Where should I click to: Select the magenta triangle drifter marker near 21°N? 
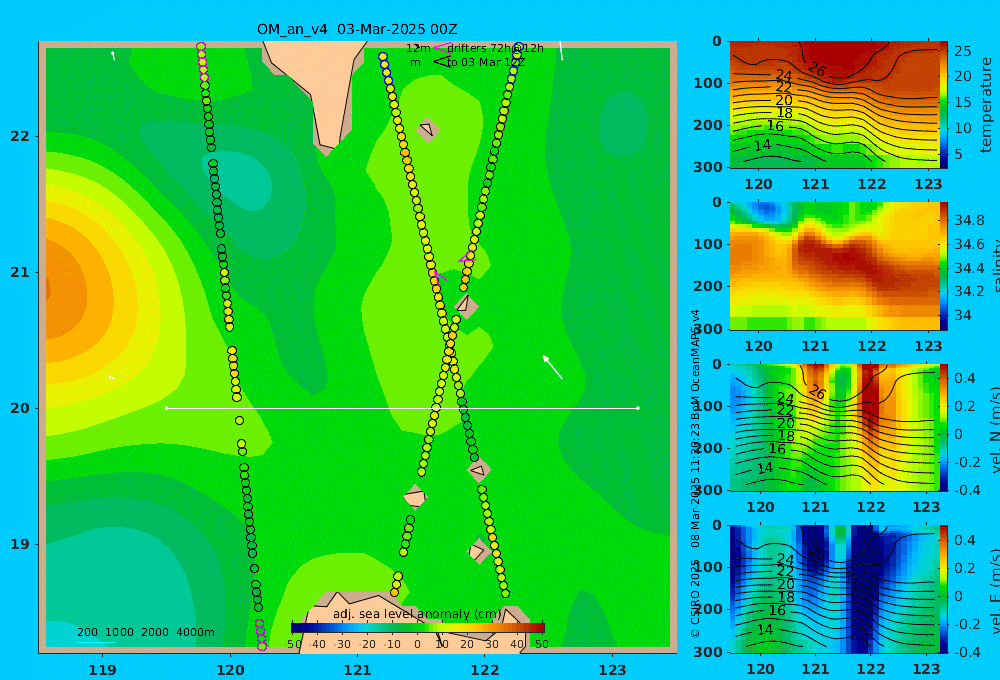(x=467, y=258)
